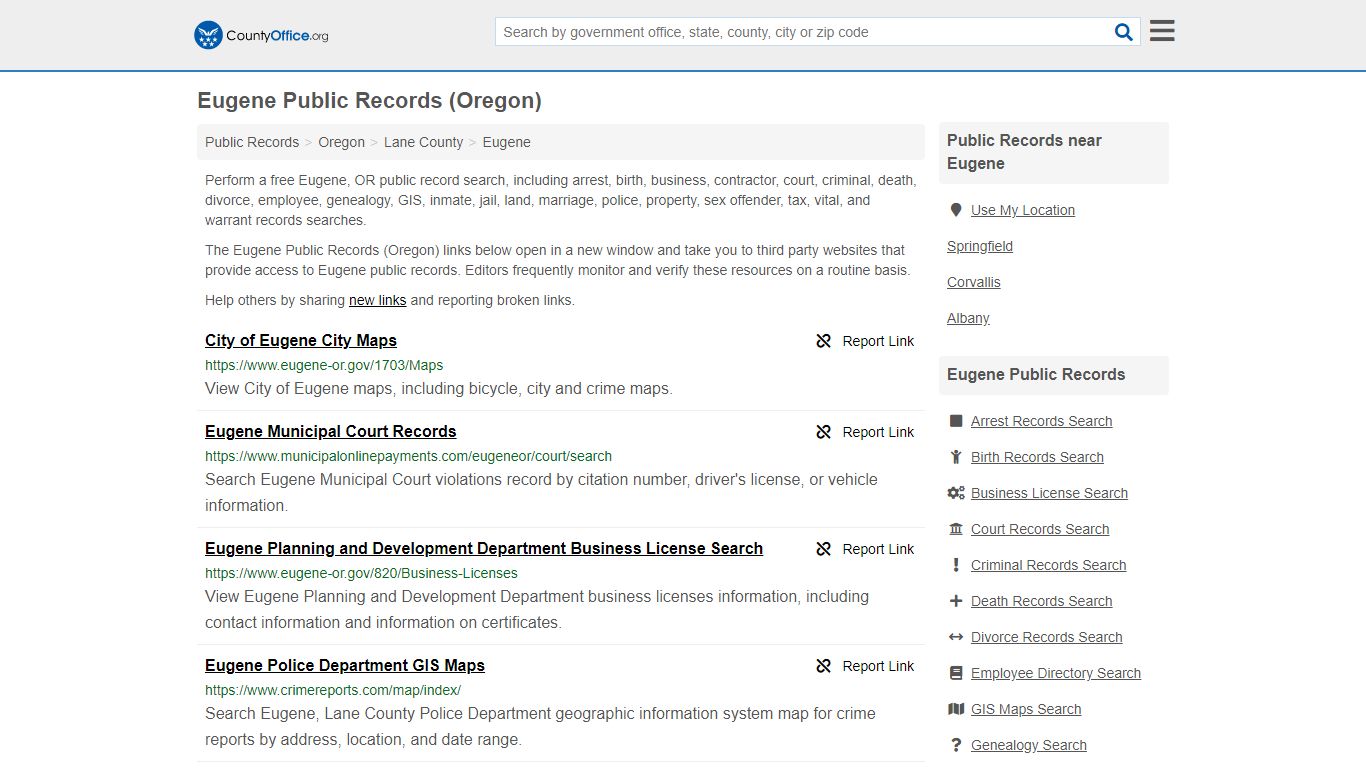The height and width of the screenshot is (768, 1366).
Task: Open Employee Directory Search
Action: pyautogui.click(x=1056, y=673)
